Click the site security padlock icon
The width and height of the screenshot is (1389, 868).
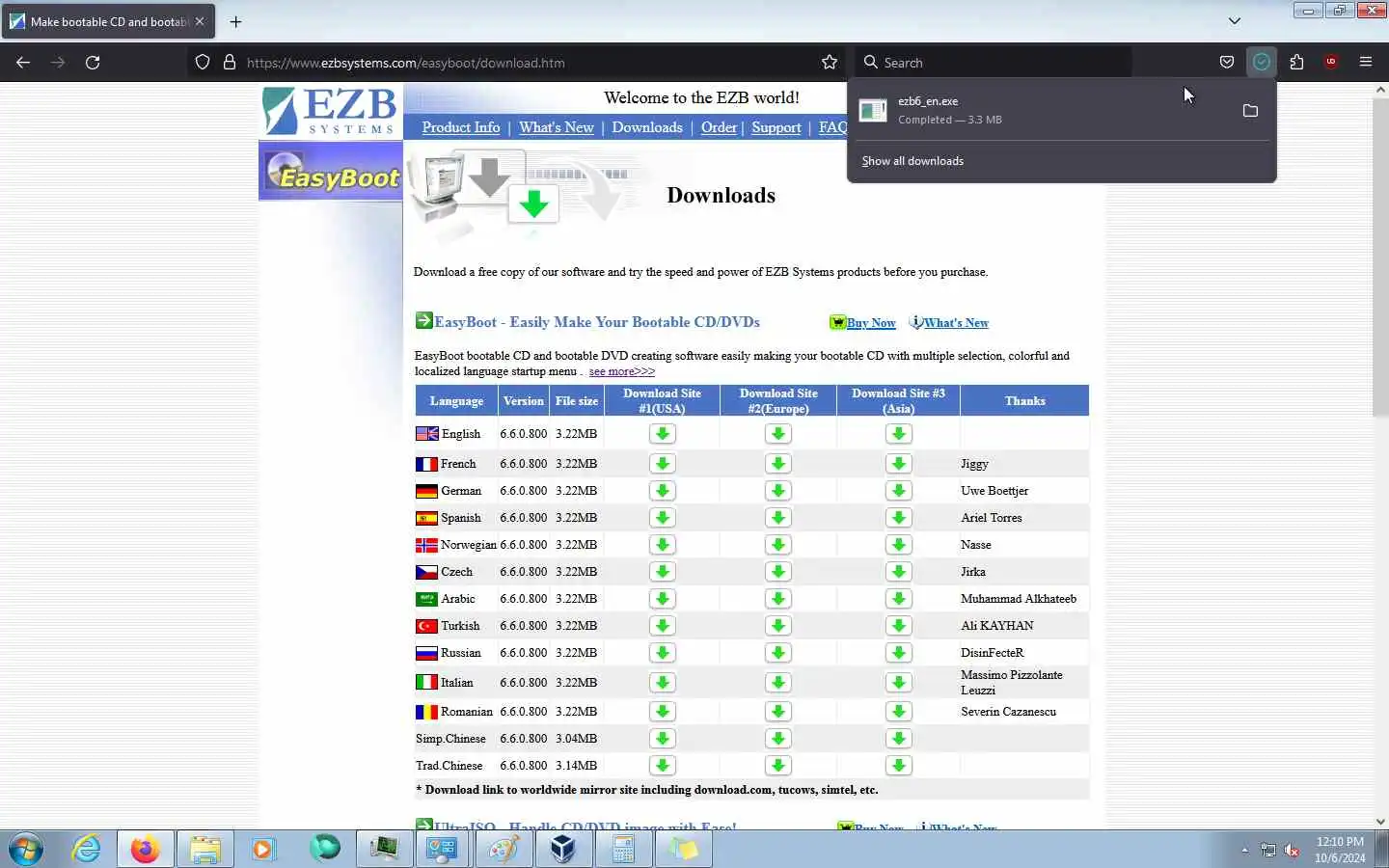pyautogui.click(x=230, y=62)
